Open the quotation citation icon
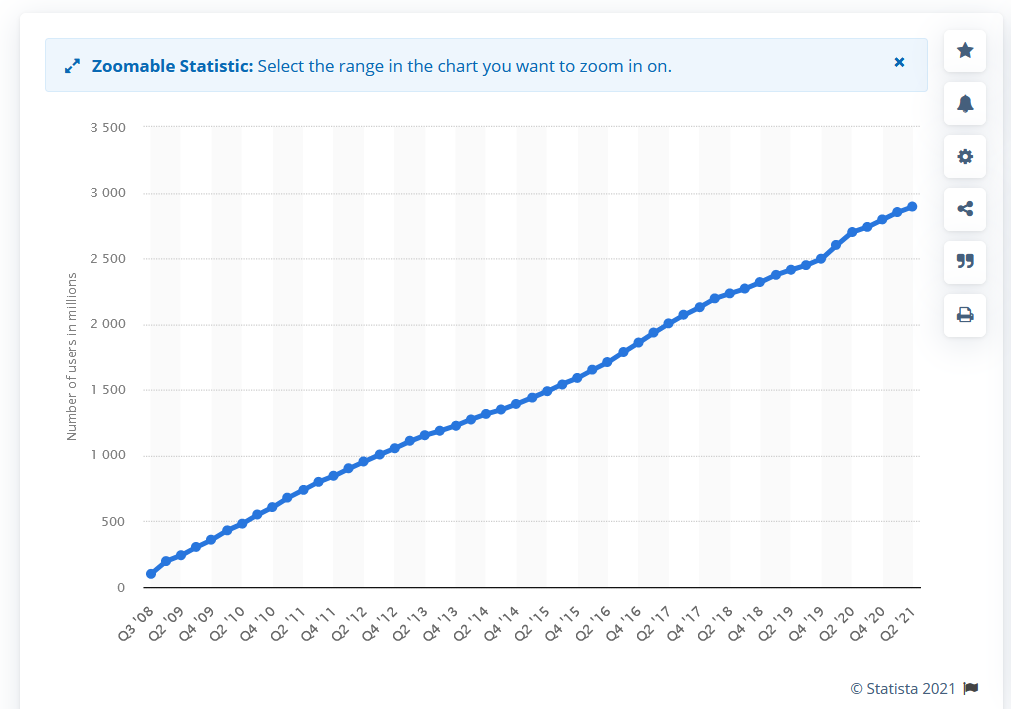Viewport: 1011px width, 709px height. (x=965, y=261)
